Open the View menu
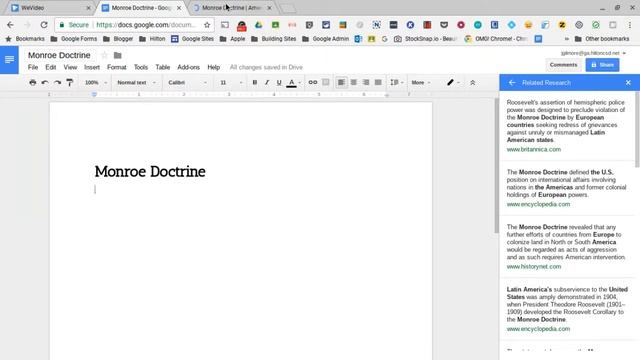 pyautogui.click(x=70, y=67)
